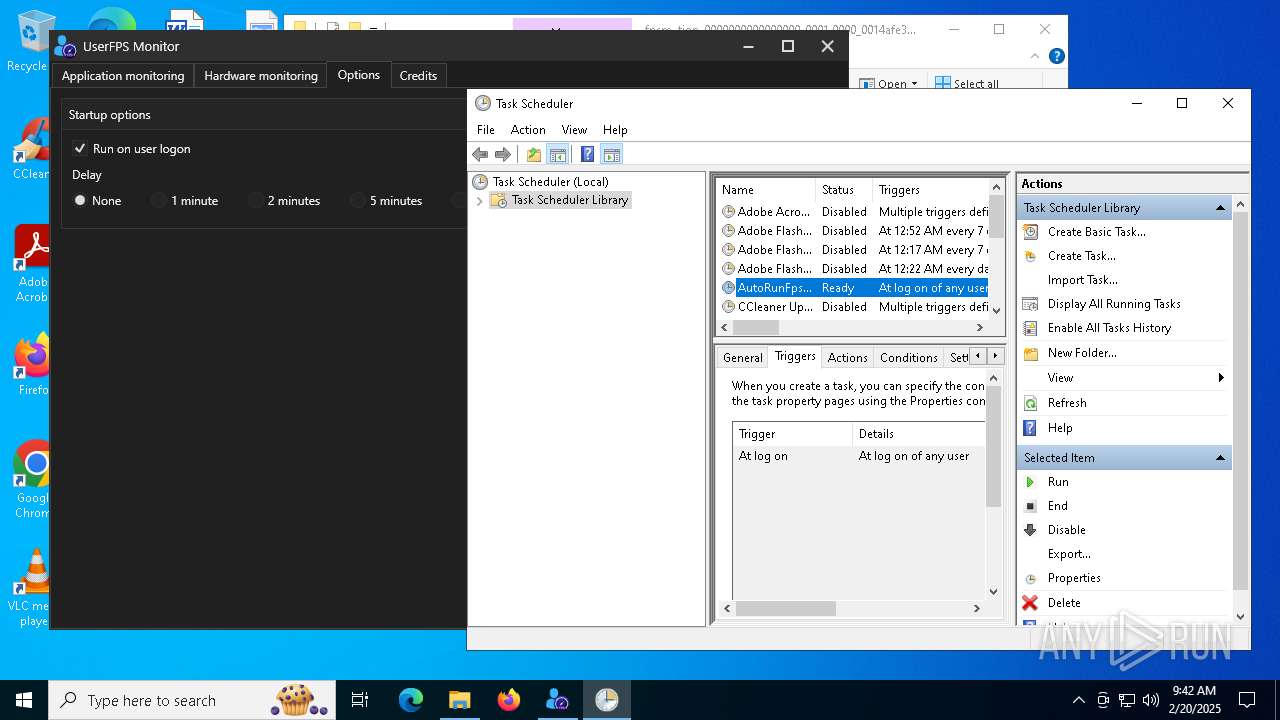Image resolution: width=1280 pixels, height=720 pixels.
Task: Click the blue Help toolbar icon
Action: point(587,154)
